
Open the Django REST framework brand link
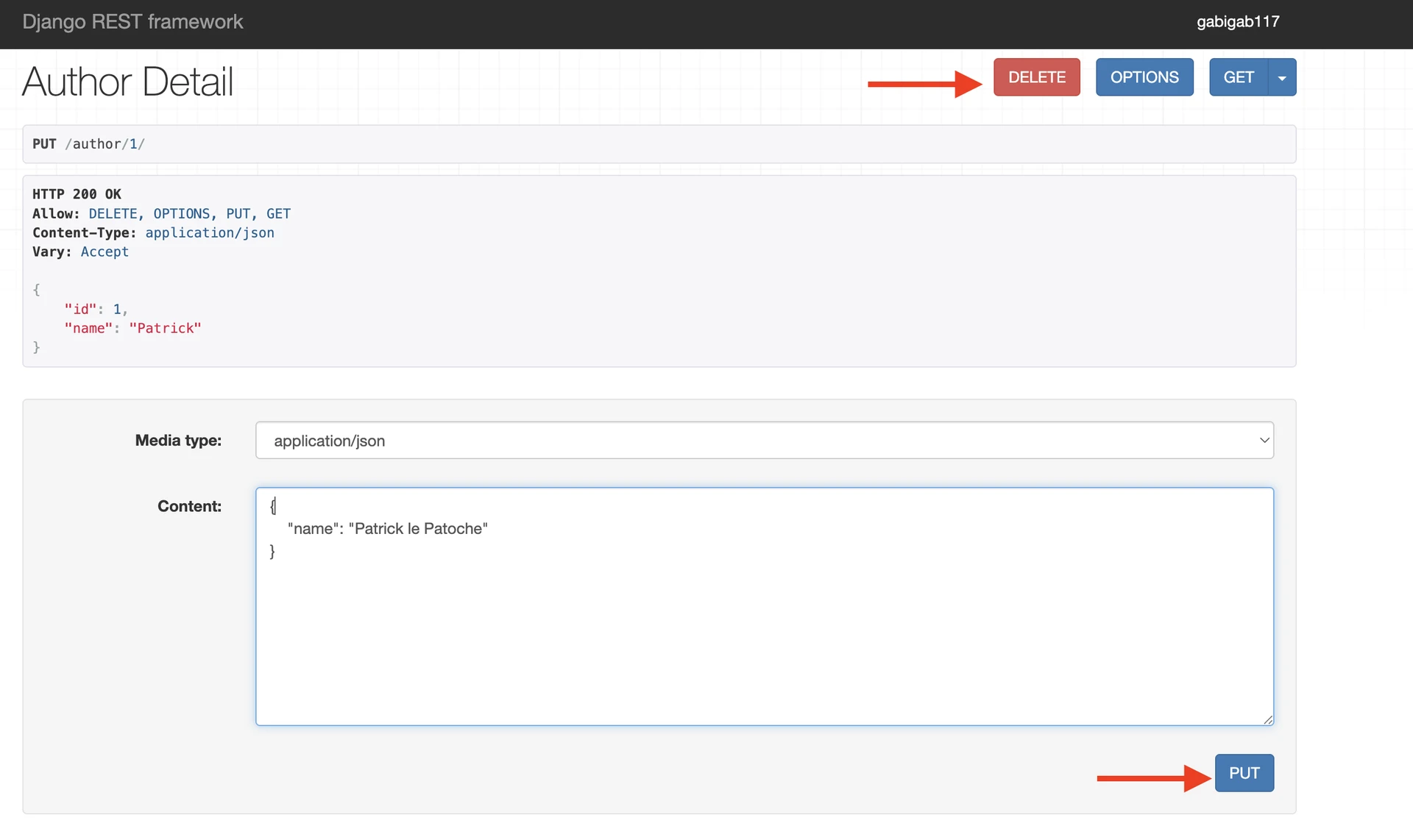(132, 22)
